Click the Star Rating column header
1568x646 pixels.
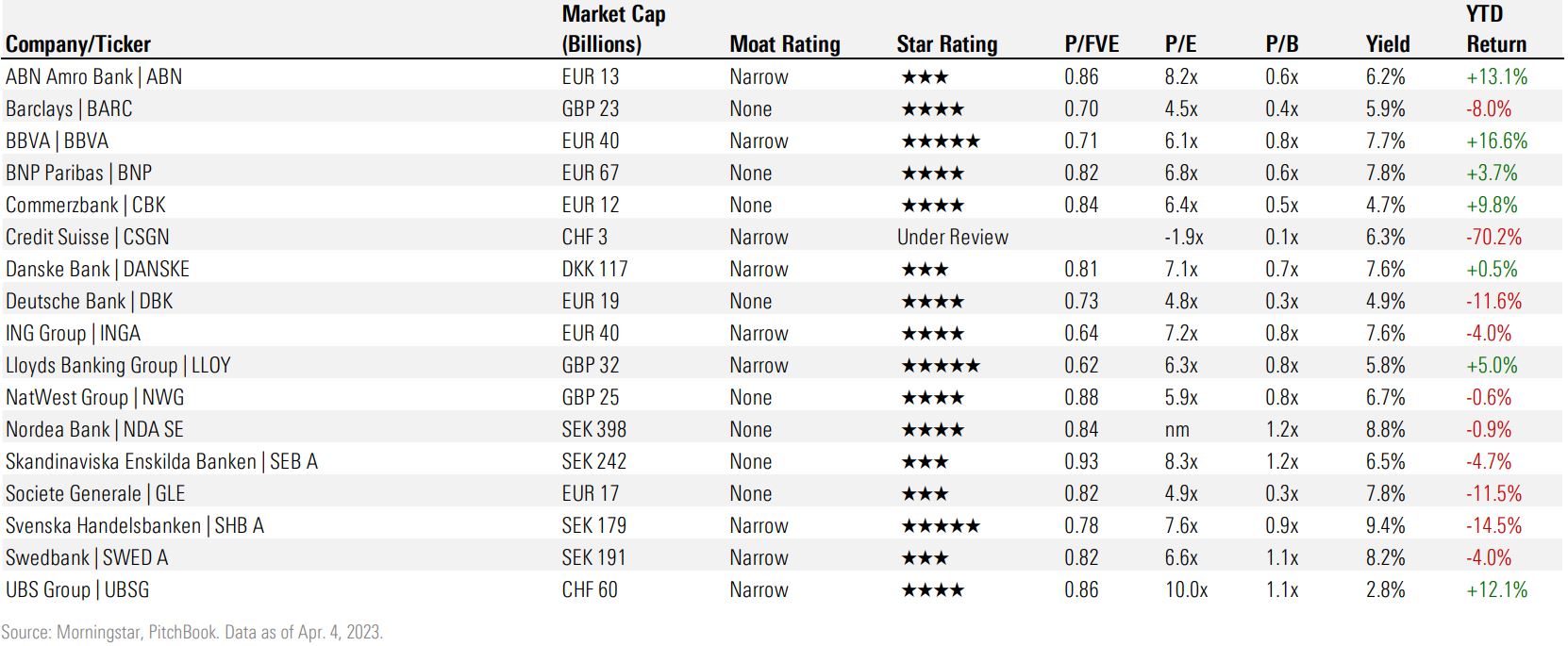[946, 44]
